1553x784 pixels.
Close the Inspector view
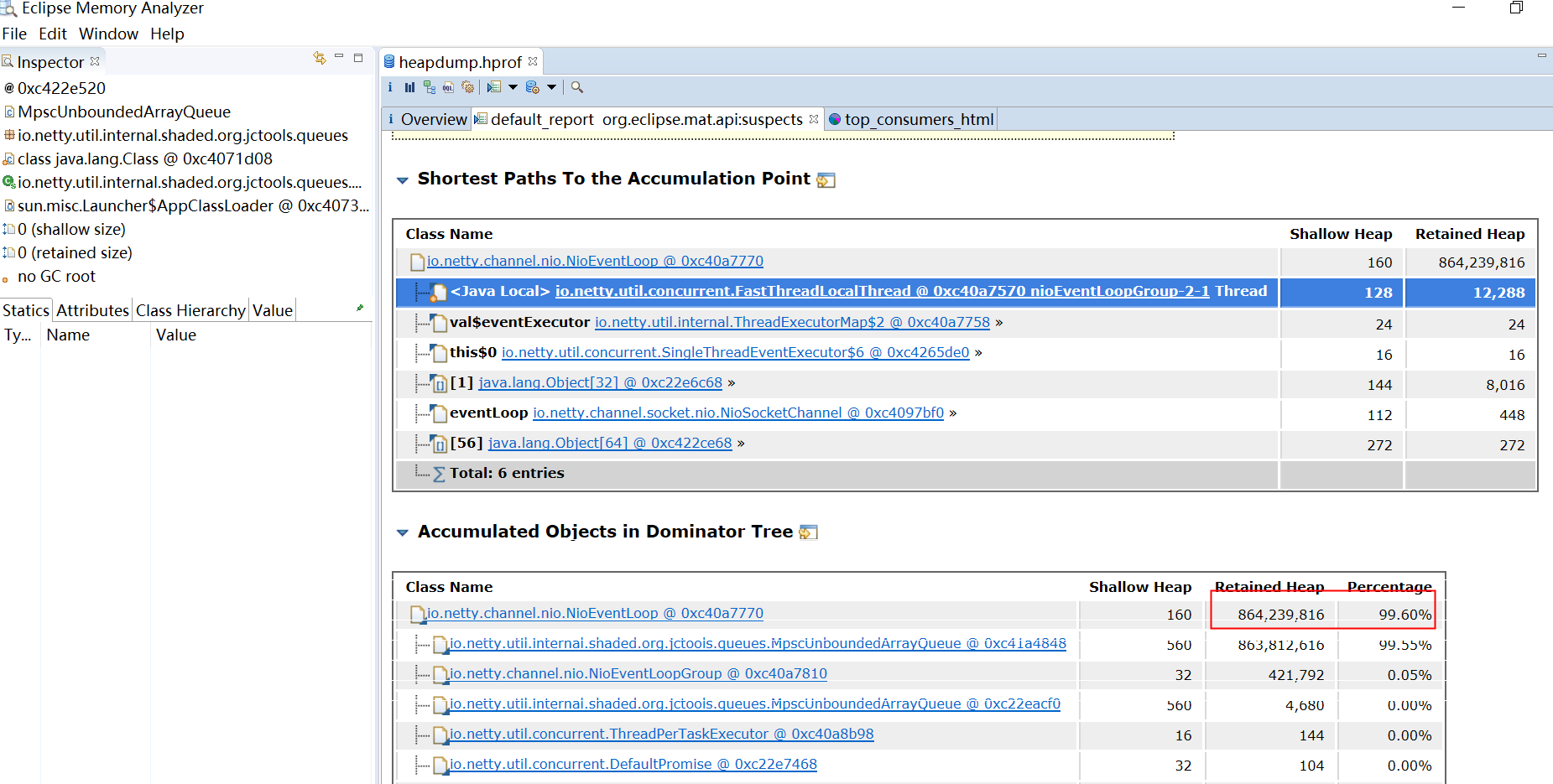[x=95, y=61]
